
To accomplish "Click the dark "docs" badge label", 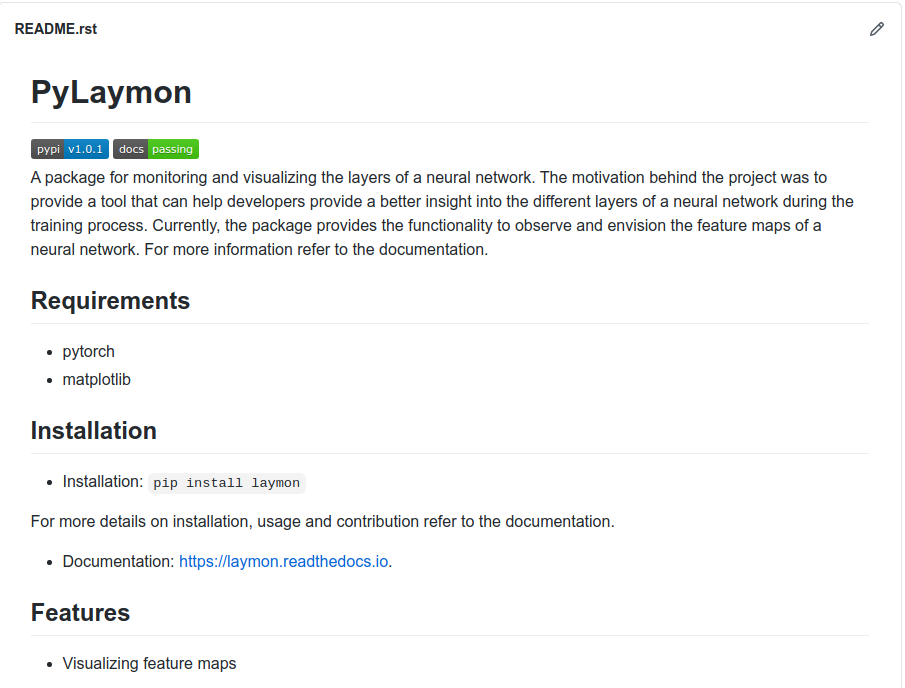I will click(x=131, y=149).
